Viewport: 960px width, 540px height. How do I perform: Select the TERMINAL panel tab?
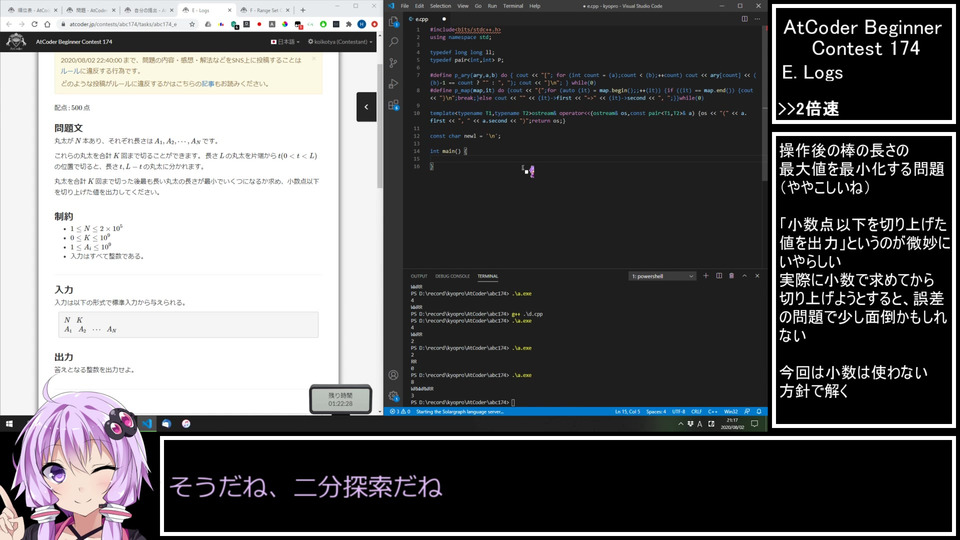(488, 276)
